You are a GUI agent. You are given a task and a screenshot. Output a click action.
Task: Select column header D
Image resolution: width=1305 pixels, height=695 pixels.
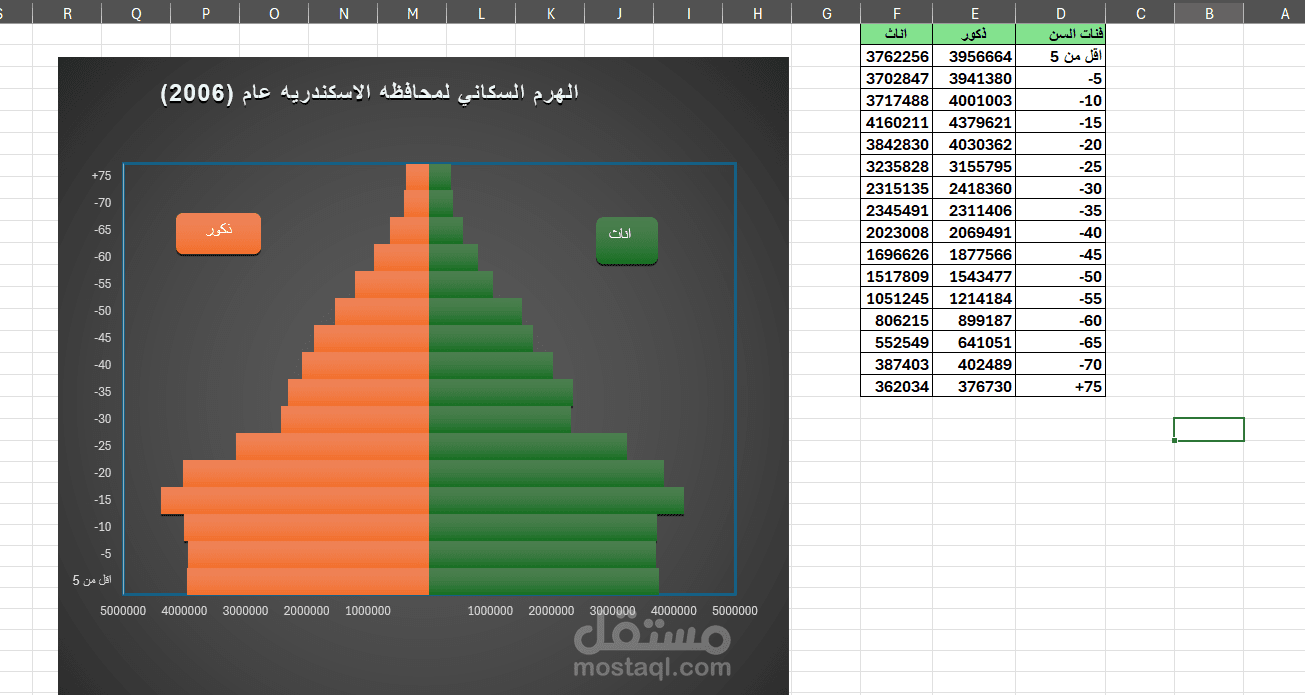coord(1060,13)
